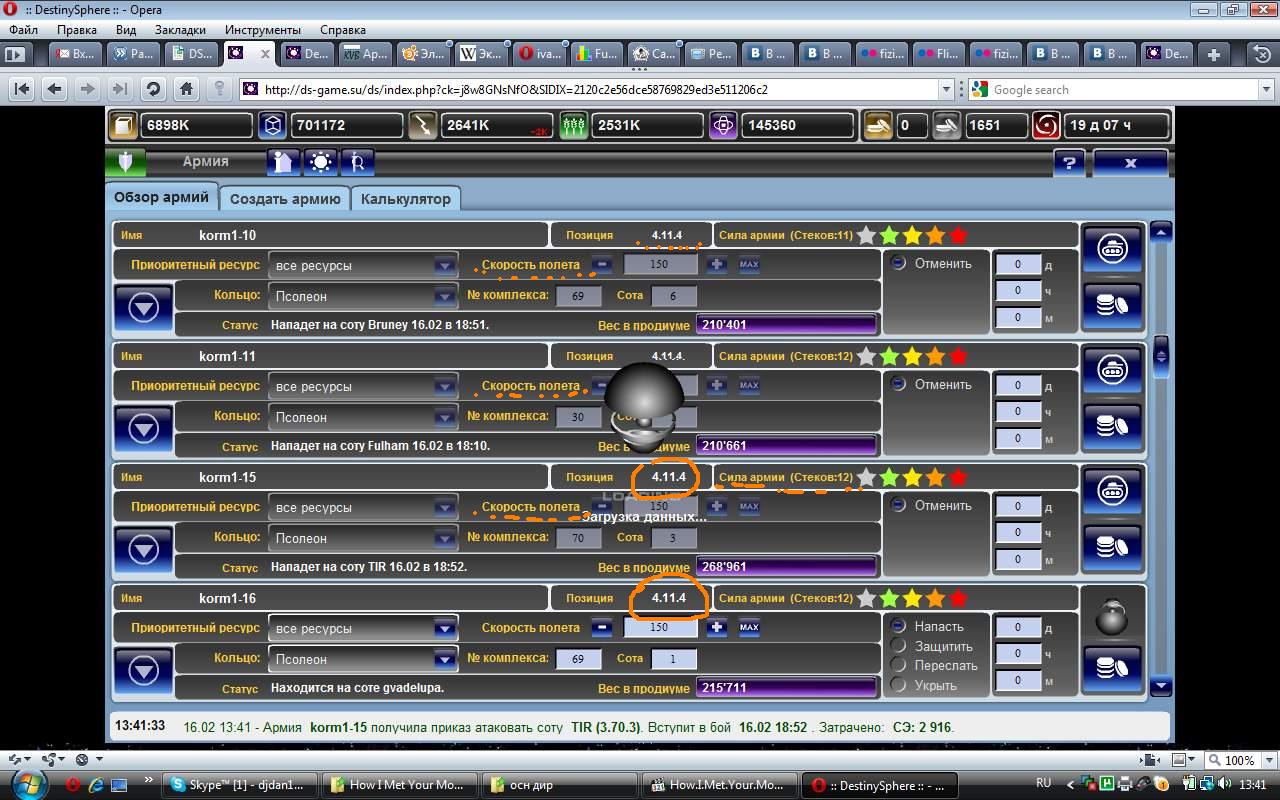Screen dimensions: 1280x800
Task: Open the Калькулятор tab
Action: [405, 199]
